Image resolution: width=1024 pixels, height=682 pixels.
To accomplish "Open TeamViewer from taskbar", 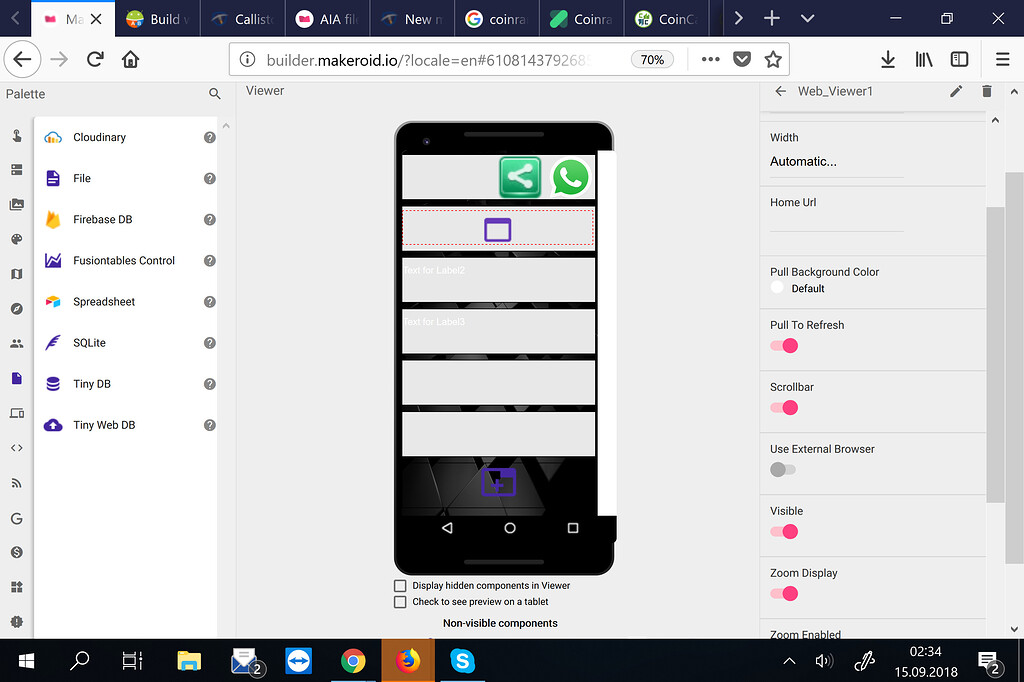I will [x=298, y=661].
